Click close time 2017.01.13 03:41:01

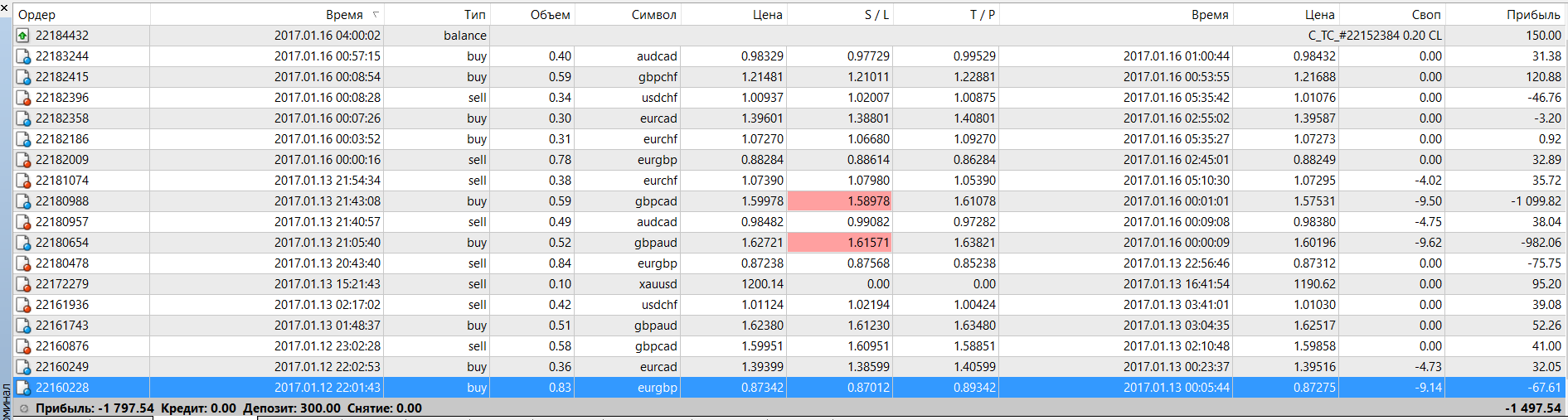1177,305
